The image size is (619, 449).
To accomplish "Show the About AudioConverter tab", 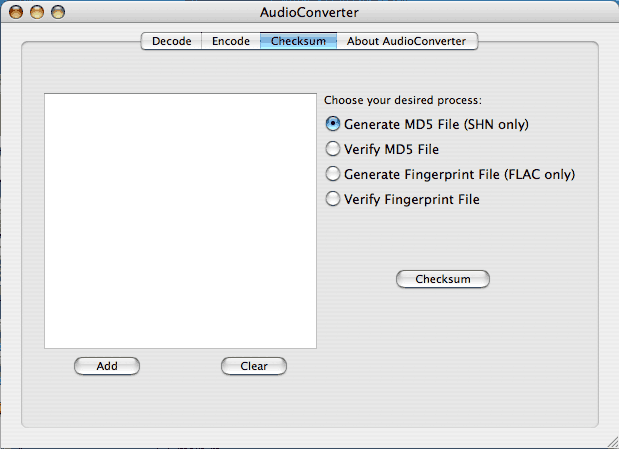I will (x=407, y=41).
